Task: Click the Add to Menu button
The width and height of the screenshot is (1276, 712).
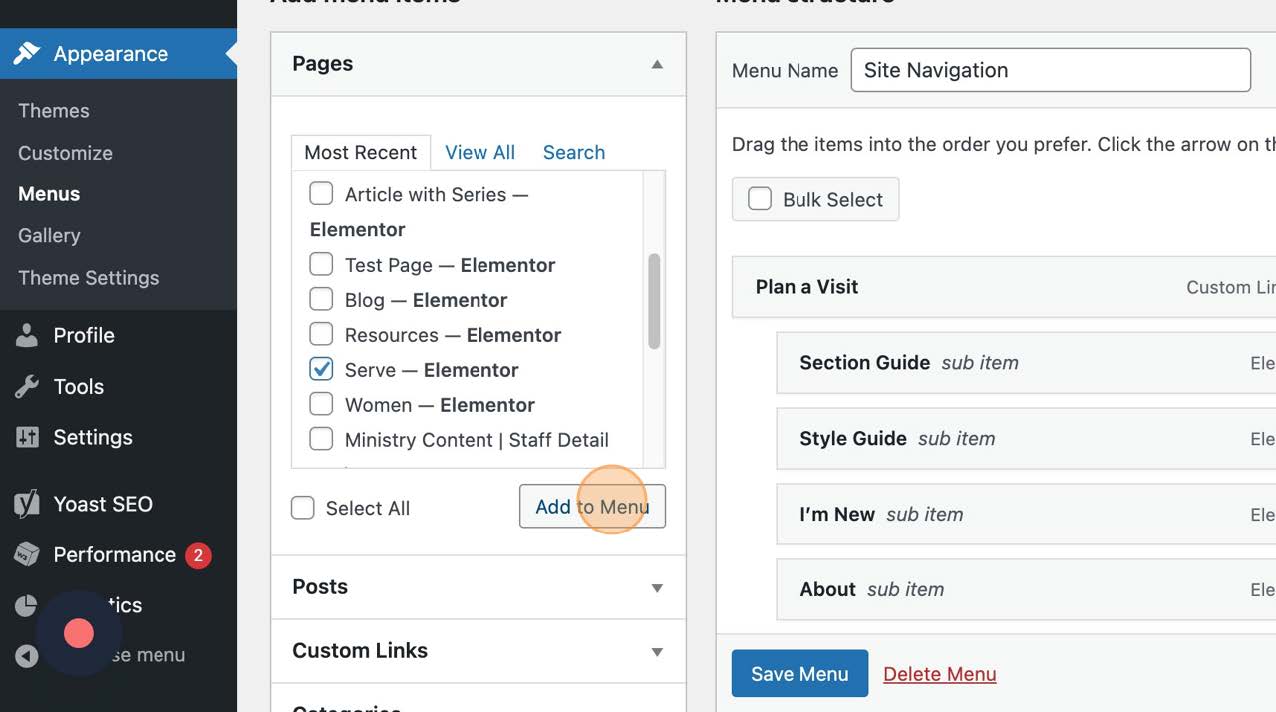Action: click(592, 507)
